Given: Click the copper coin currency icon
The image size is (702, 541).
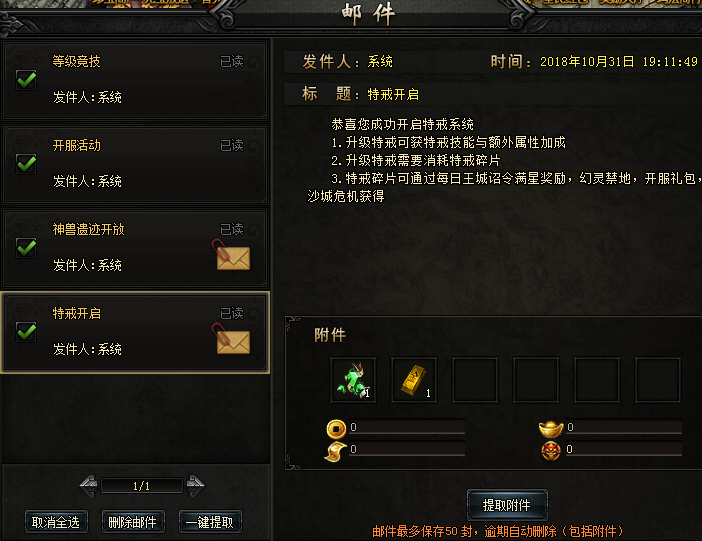Looking at the screenshot, I should (336, 429).
